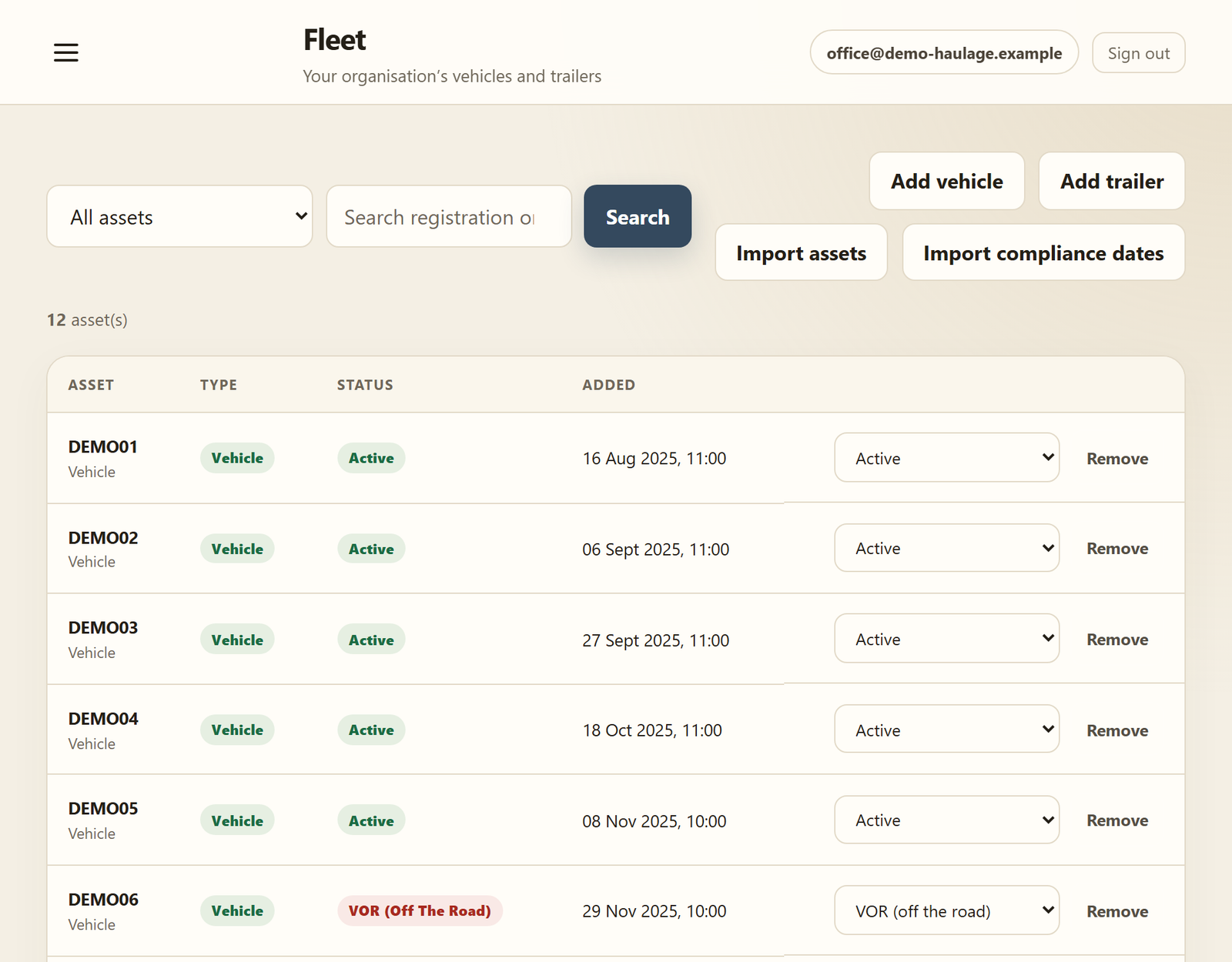Screen dimensions: 1232x962
Task: Click the ASSET column header
Action: pyautogui.click(x=91, y=385)
